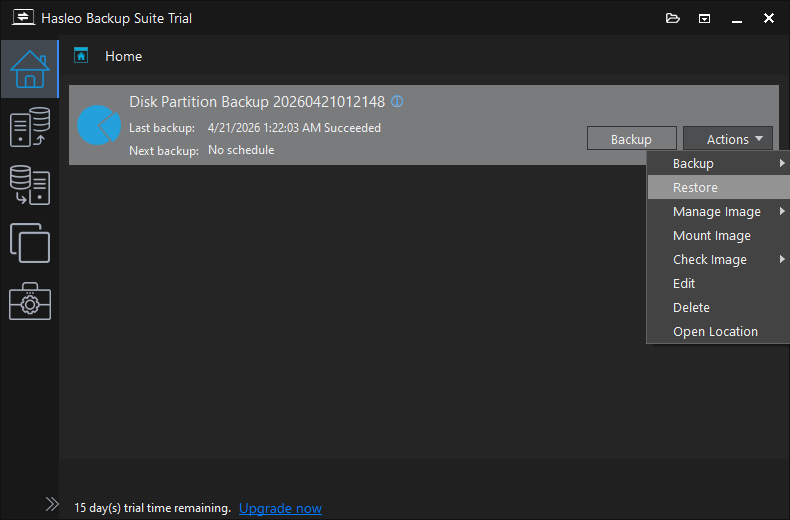Viewport: 790px width, 520px height.
Task: Click the Backup button on the task
Action: 631,139
